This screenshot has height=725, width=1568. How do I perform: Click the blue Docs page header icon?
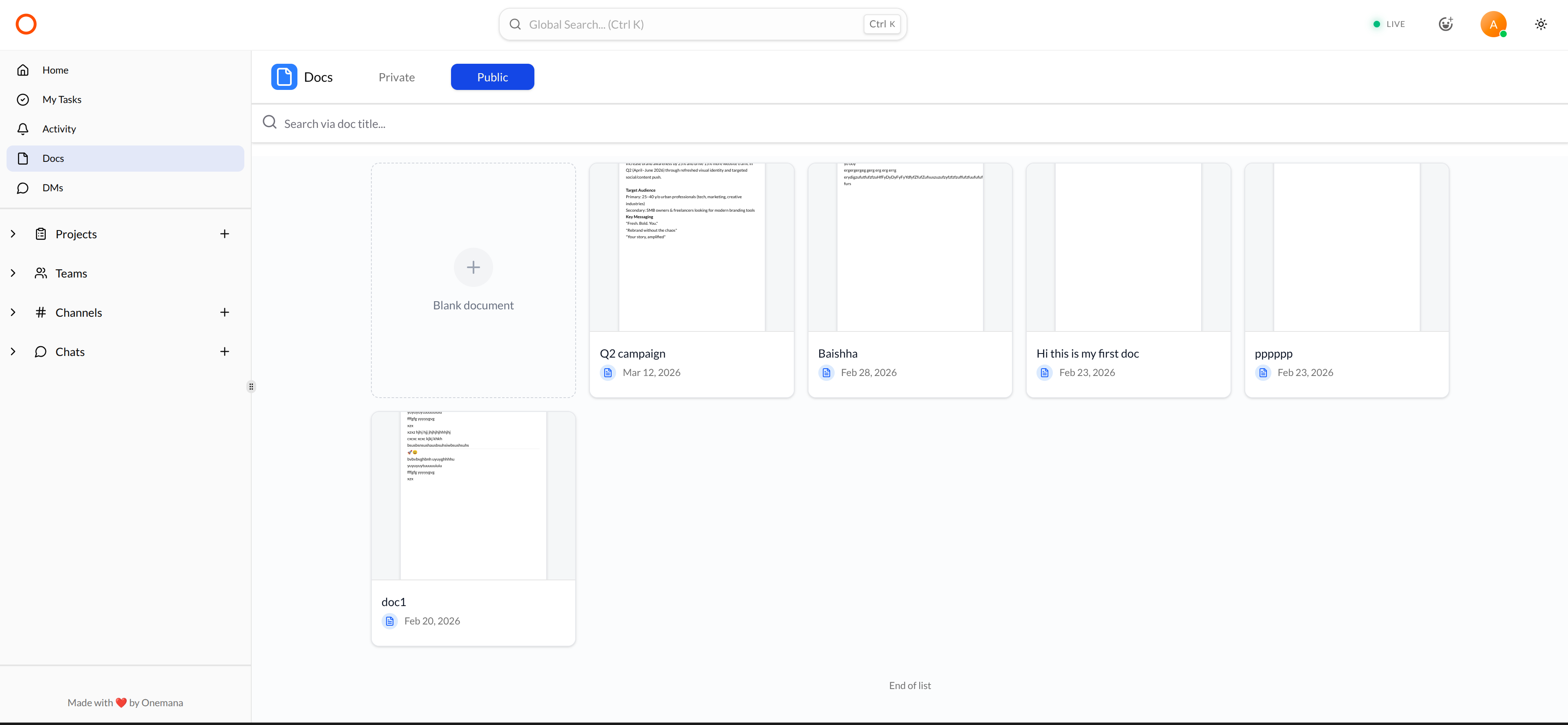coord(284,77)
